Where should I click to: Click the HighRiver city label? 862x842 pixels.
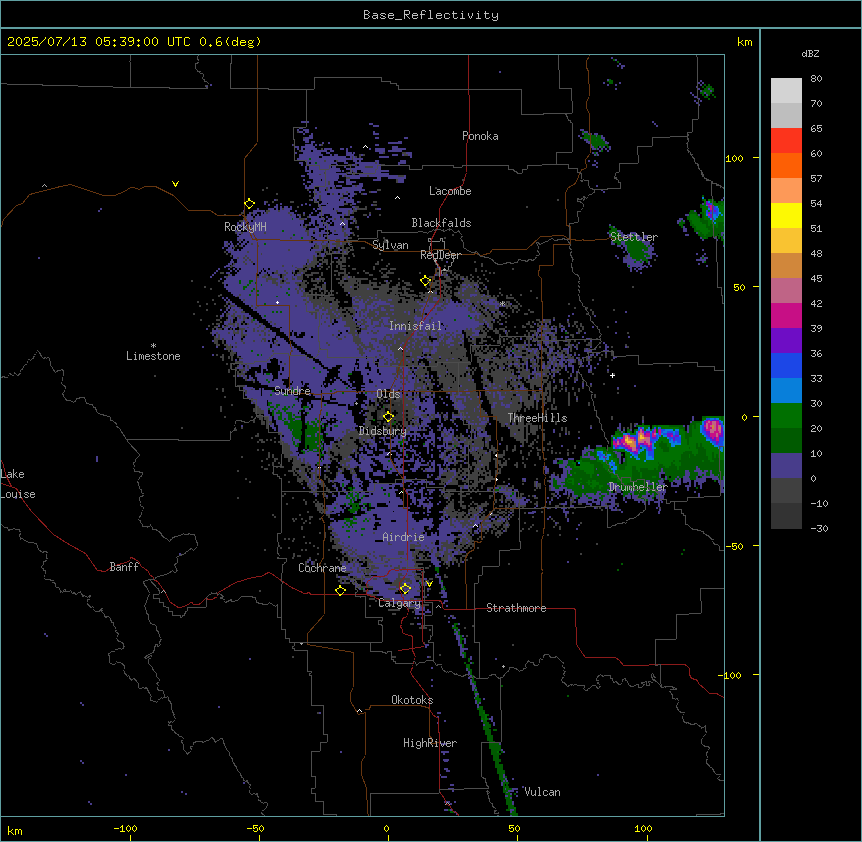click(x=430, y=743)
